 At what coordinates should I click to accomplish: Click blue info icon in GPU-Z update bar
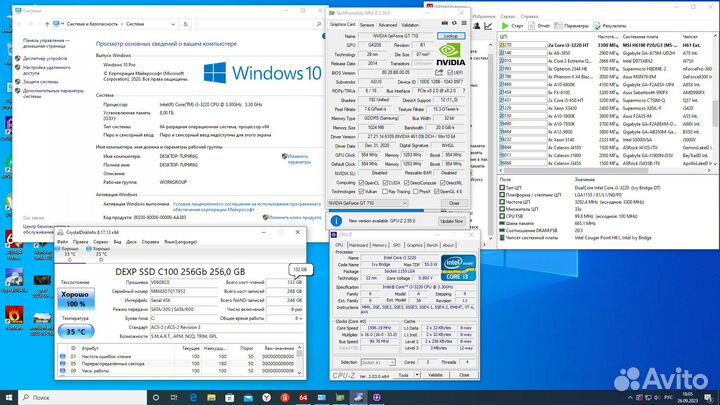(x=336, y=221)
